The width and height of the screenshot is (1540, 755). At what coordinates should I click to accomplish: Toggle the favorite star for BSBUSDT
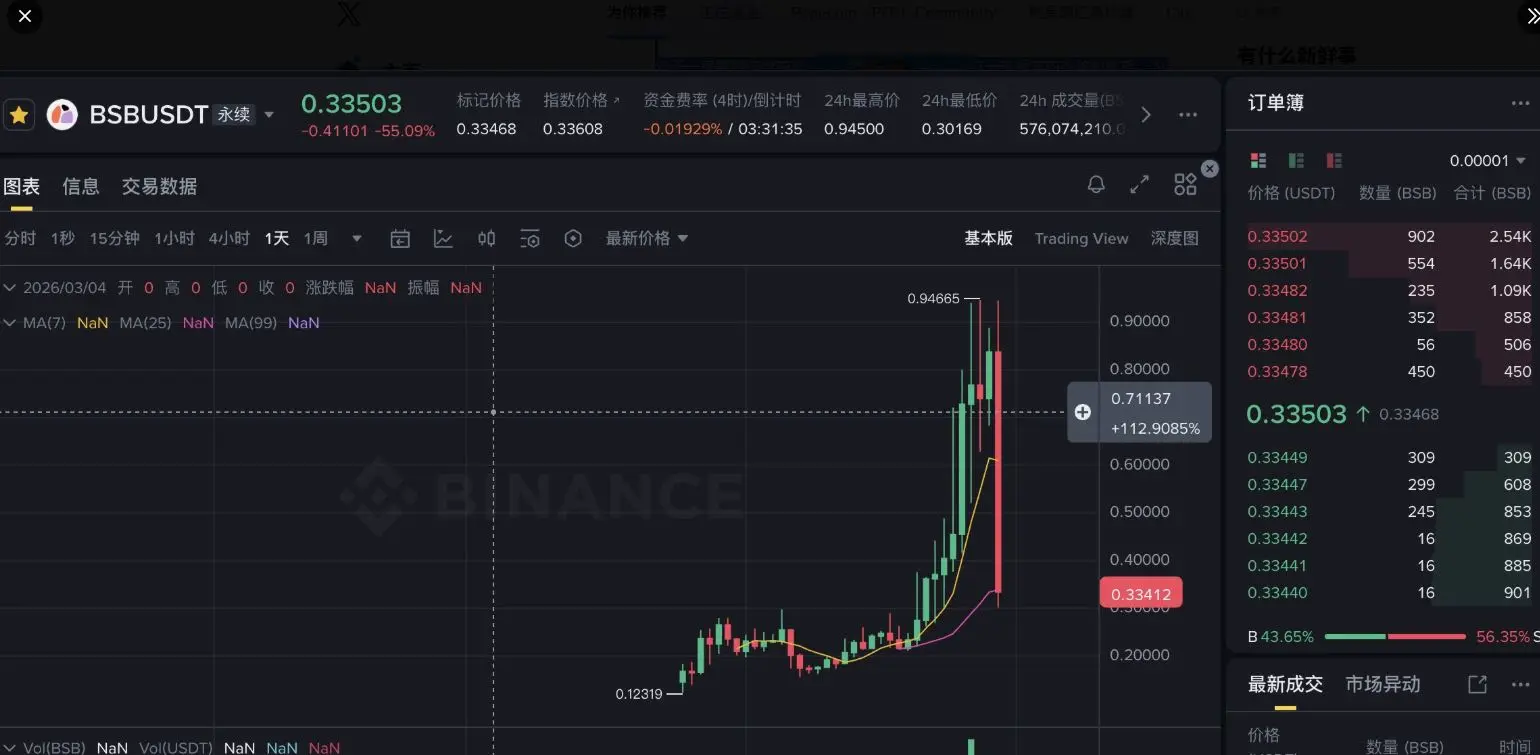point(19,115)
